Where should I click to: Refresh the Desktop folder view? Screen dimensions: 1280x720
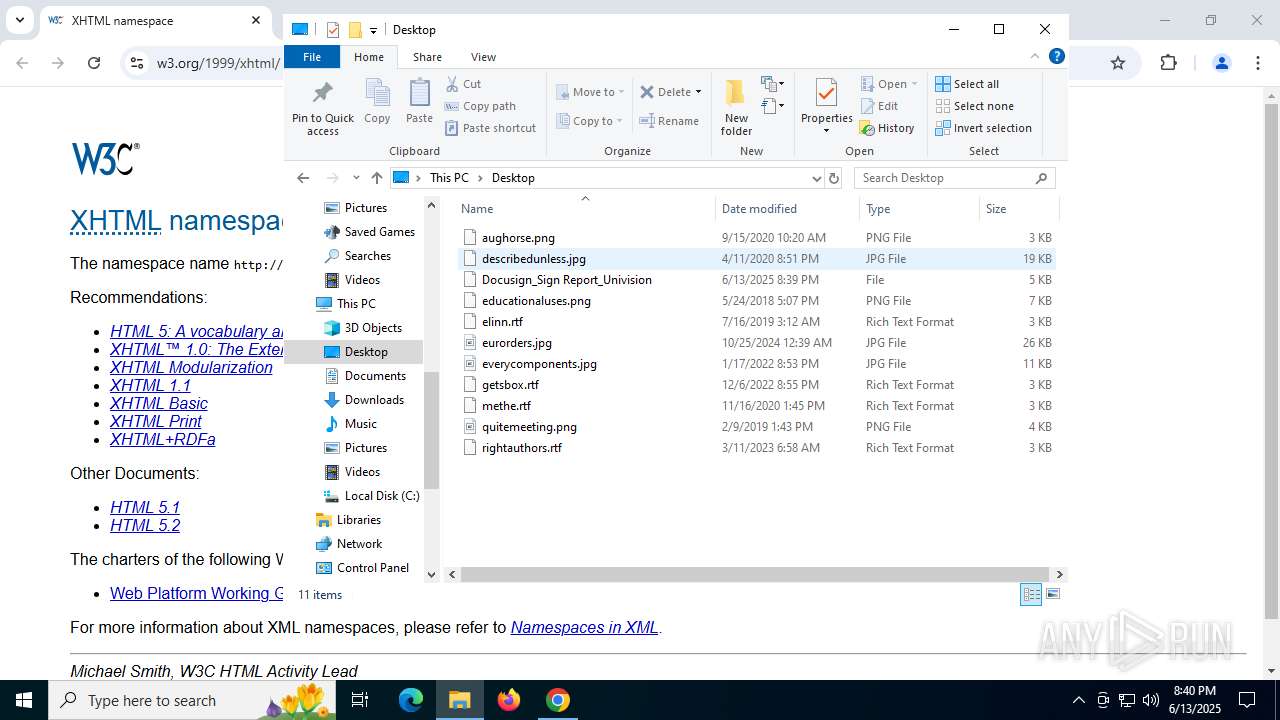[834, 178]
